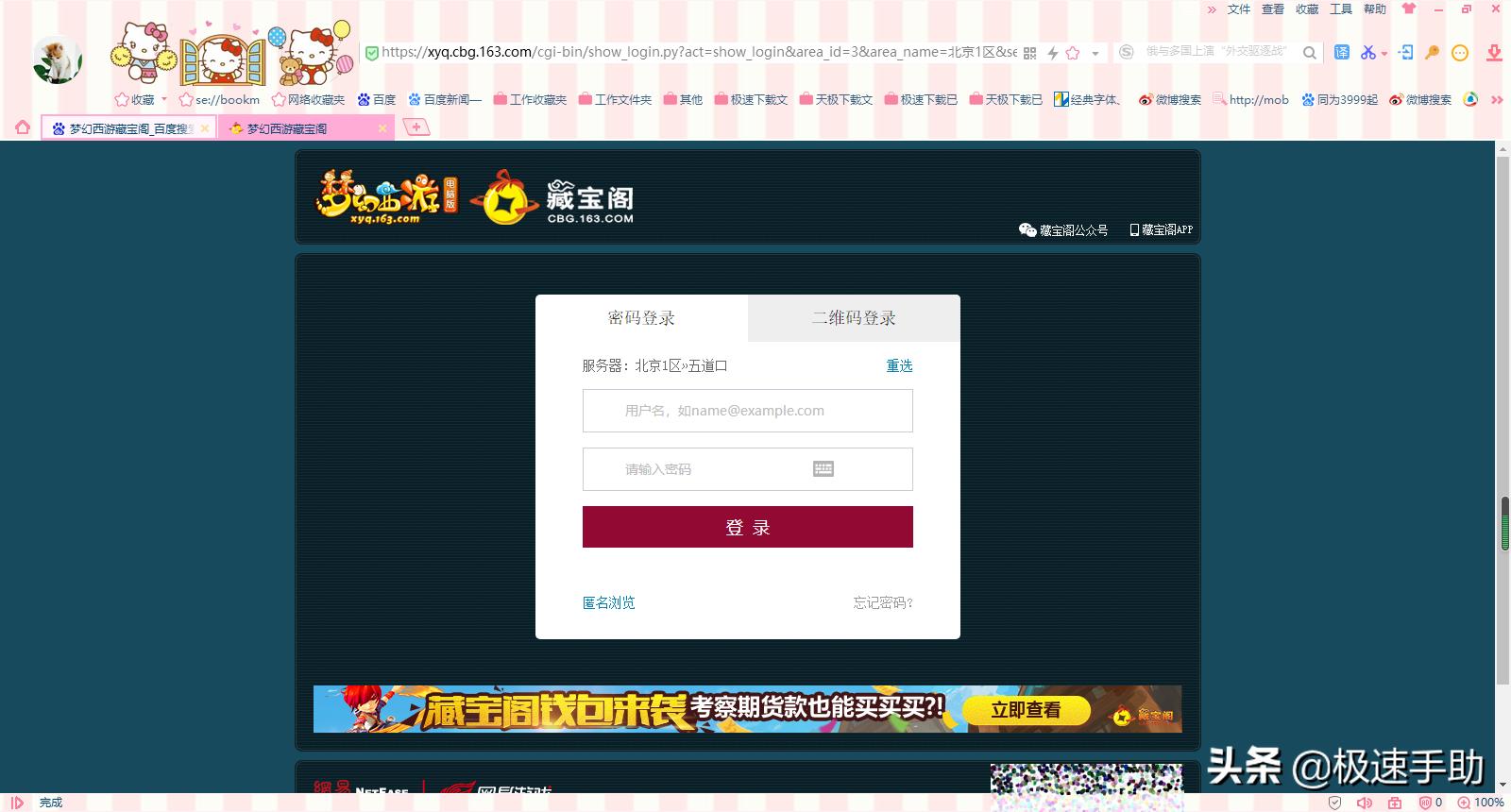Click the 藏宝阁钱包来袭 banner image
The height and width of the screenshot is (812, 1511).
click(747, 709)
